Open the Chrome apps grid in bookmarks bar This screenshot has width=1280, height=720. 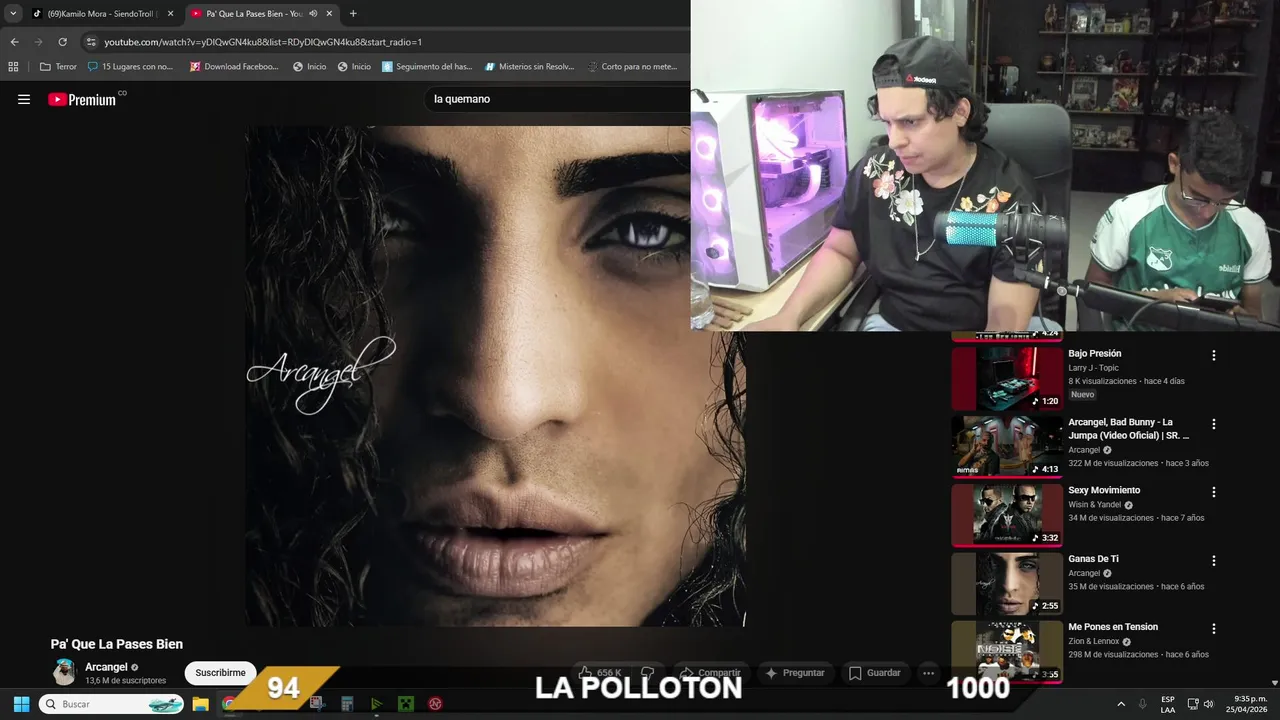coord(13,67)
